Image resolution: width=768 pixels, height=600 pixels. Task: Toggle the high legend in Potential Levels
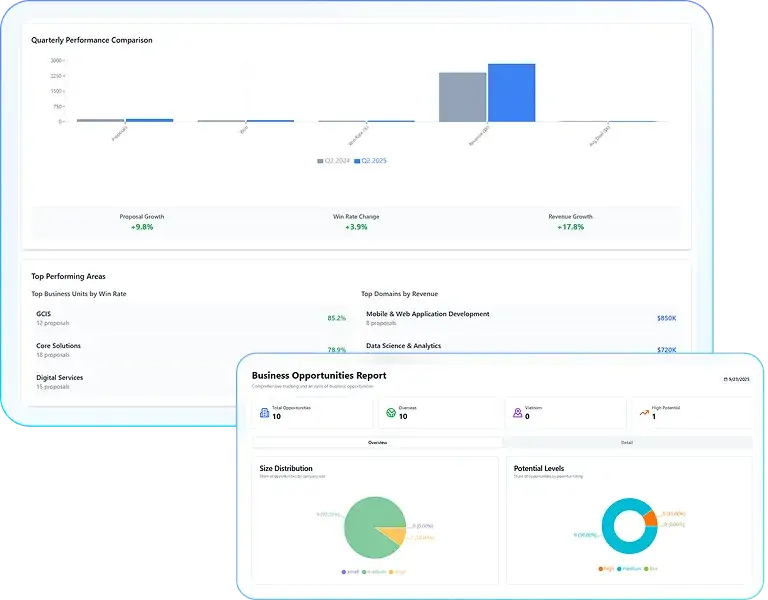pyautogui.click(x=605, y=568)
